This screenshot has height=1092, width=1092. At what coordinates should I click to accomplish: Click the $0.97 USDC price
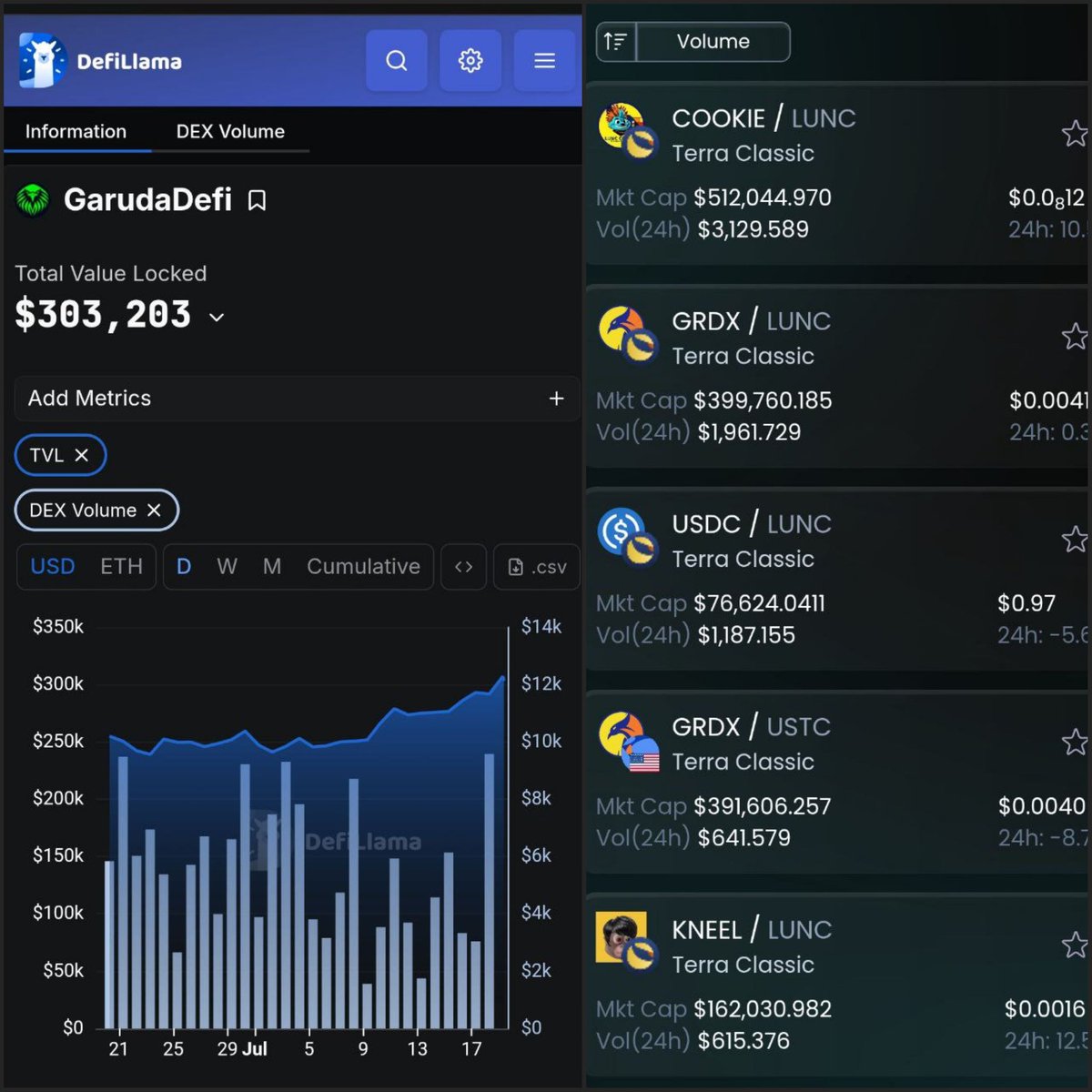click(x=1026, y=603)
